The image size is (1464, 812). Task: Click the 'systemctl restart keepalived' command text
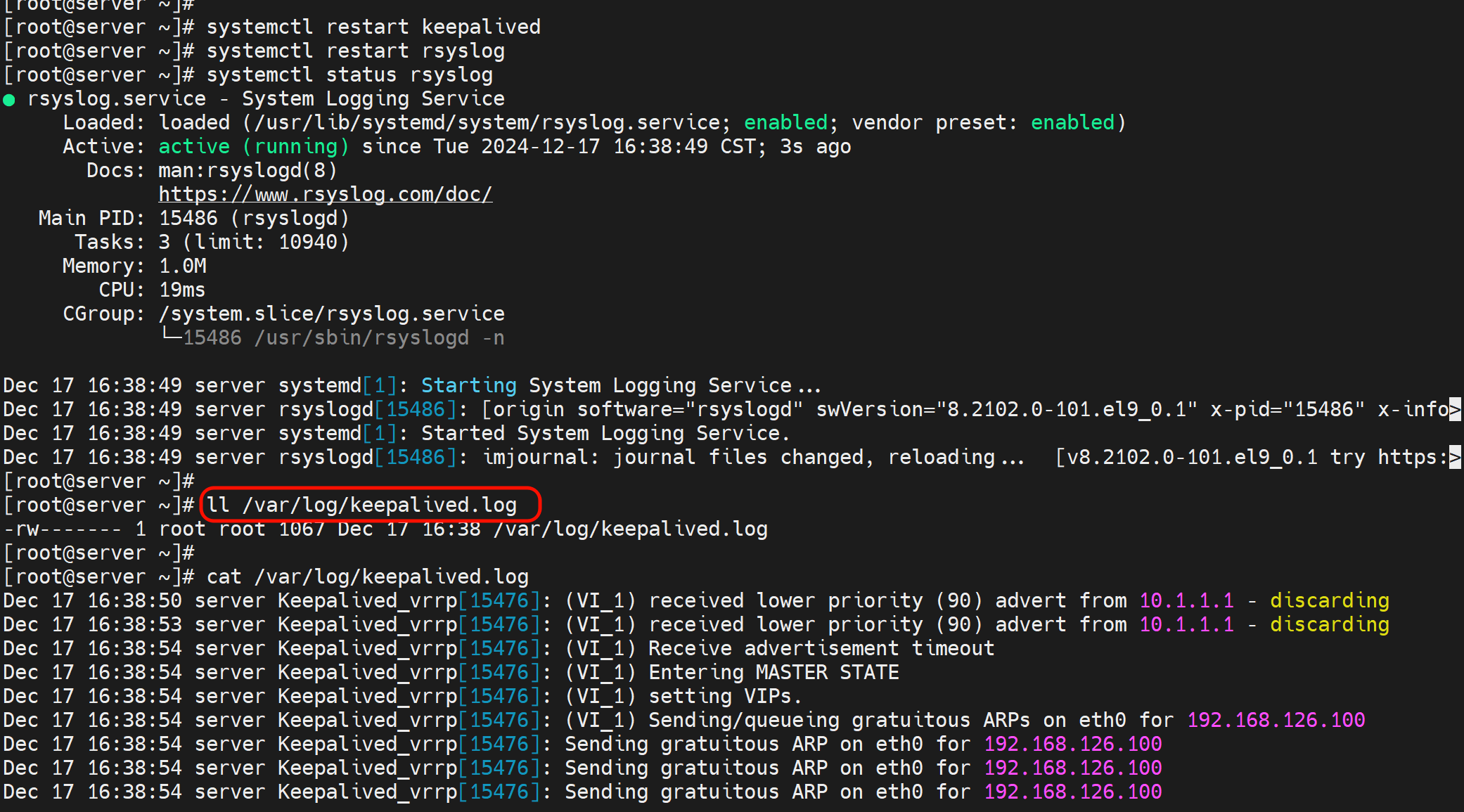pyautogui.click(x=373, y=27)
